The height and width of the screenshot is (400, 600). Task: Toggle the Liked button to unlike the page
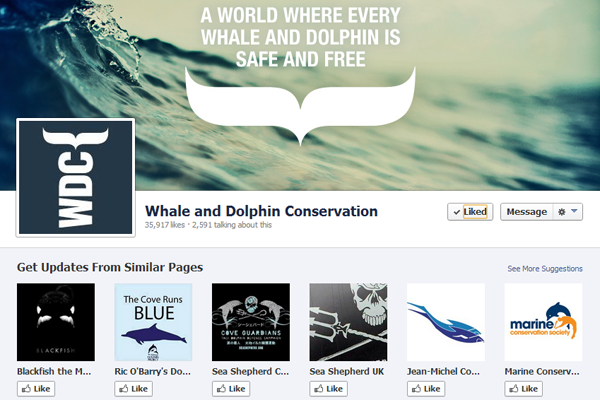[470, 212]
